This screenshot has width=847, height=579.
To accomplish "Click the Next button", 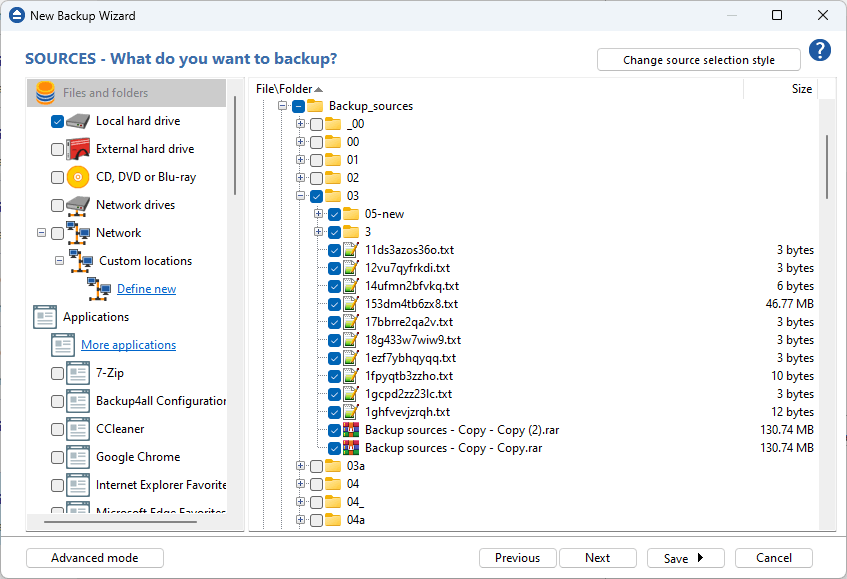I will (x=597, y=558).
